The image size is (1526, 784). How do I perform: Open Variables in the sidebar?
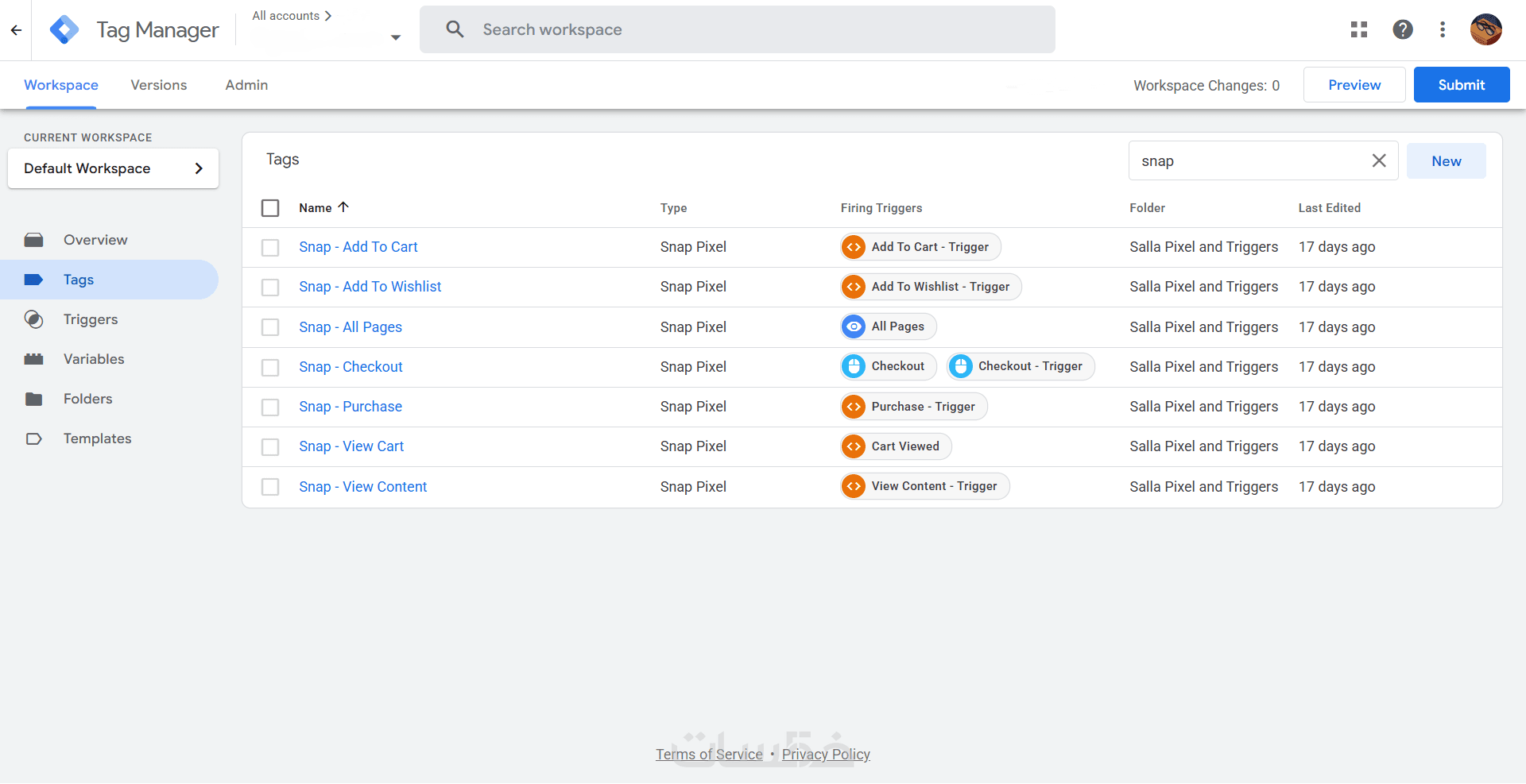(x=94, y=359)
